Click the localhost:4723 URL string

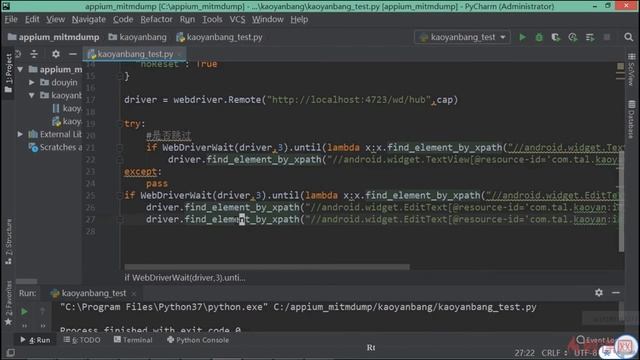click(349, 100)
